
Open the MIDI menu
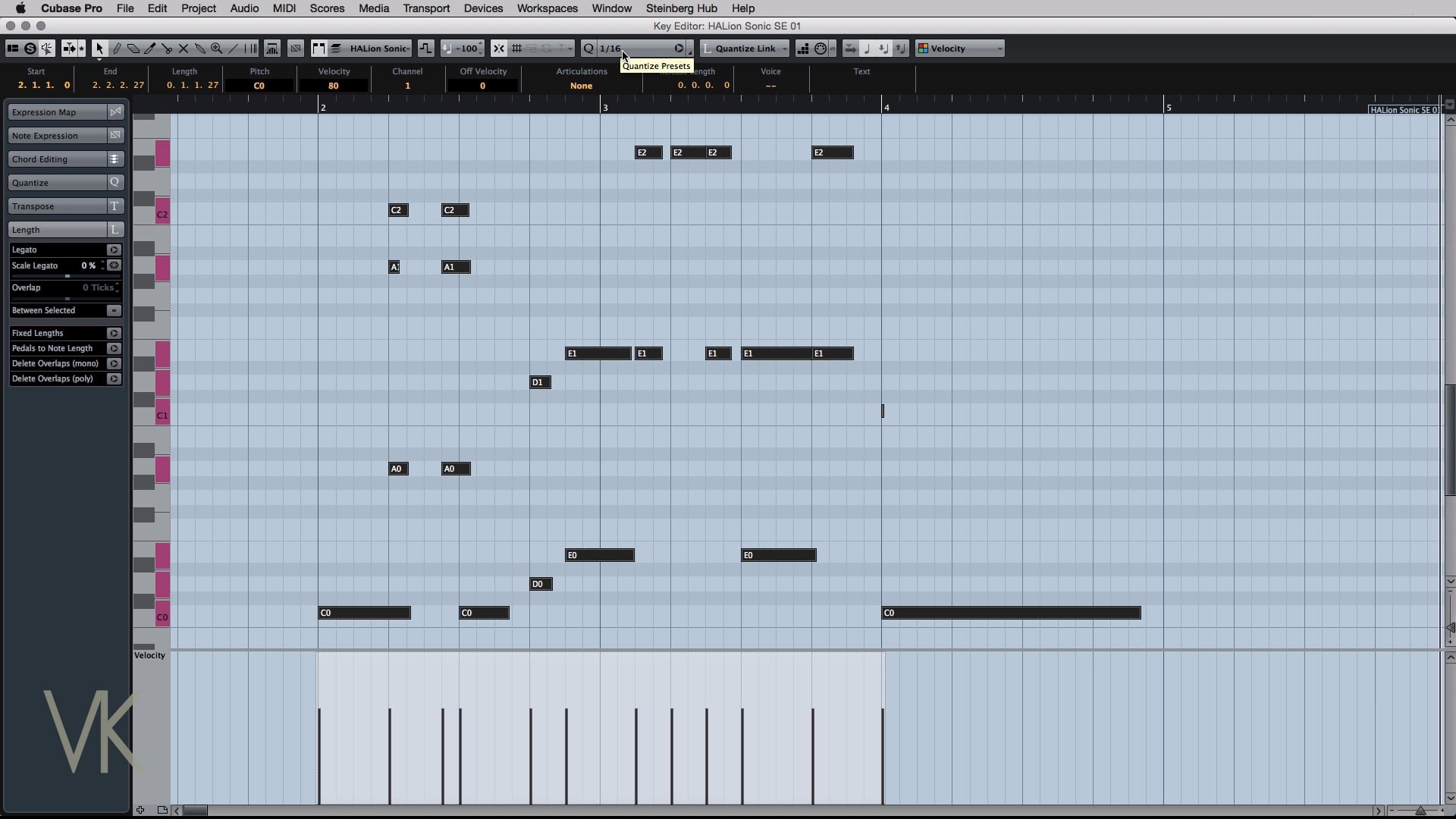(x=284, y=8)
